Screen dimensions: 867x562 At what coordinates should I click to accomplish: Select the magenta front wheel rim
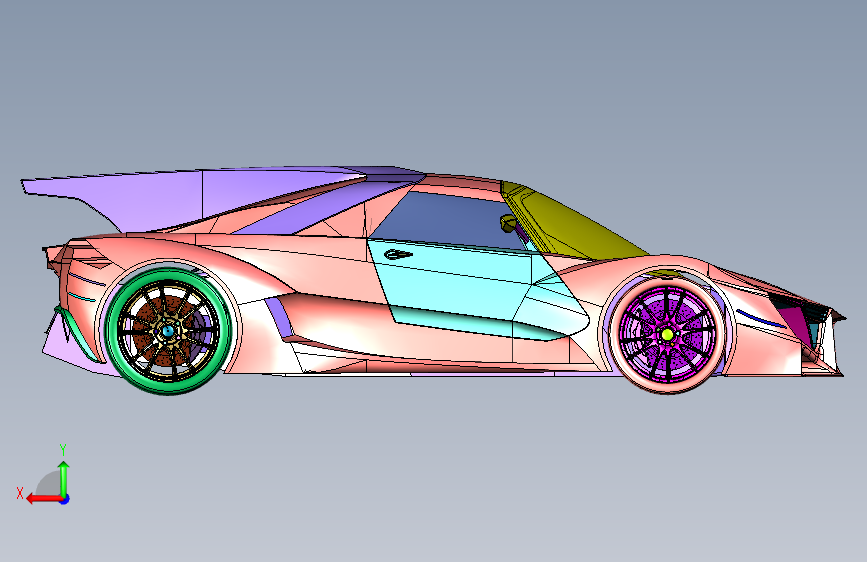[668, 334]
